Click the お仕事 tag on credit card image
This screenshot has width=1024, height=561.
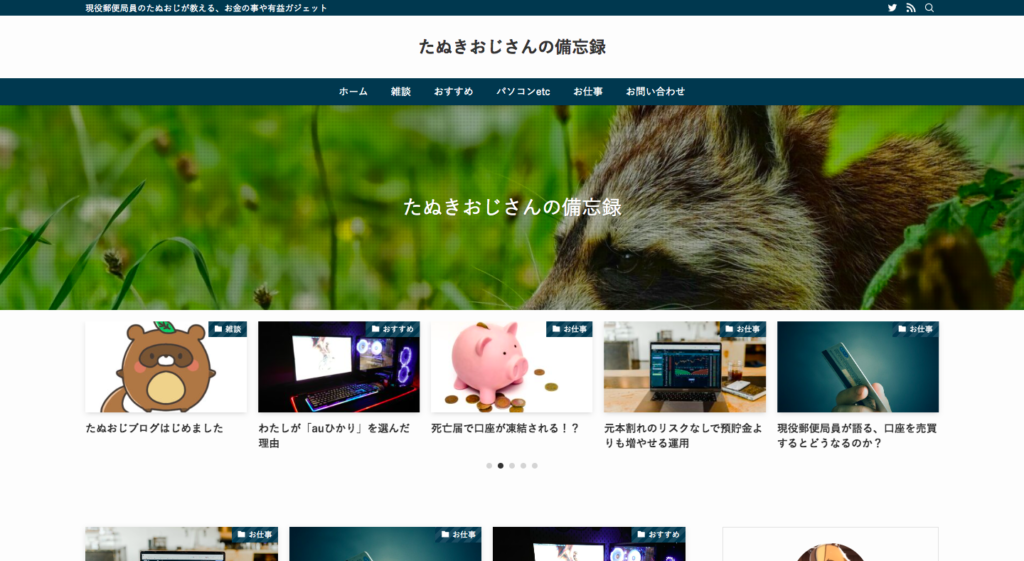click(x=916, y=329)
